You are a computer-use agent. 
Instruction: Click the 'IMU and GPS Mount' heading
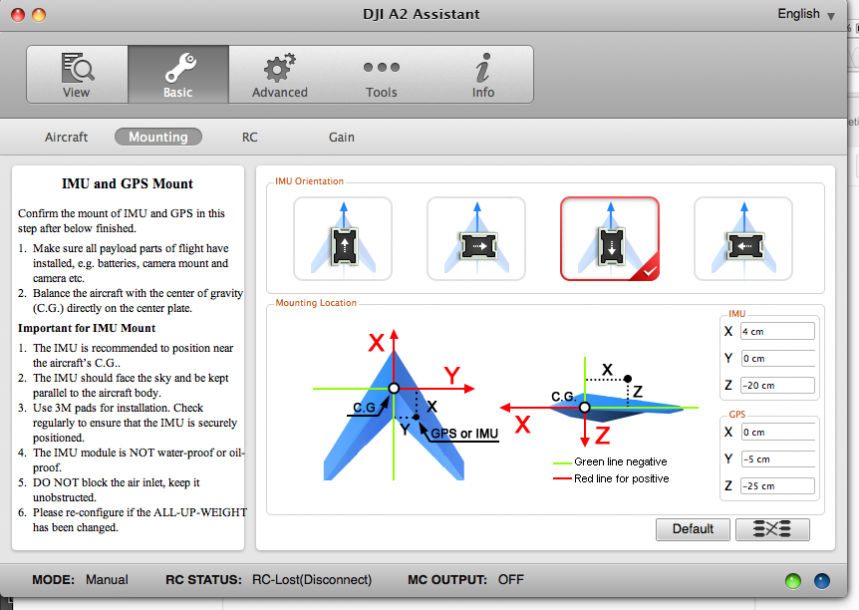[x=127, y=184]
